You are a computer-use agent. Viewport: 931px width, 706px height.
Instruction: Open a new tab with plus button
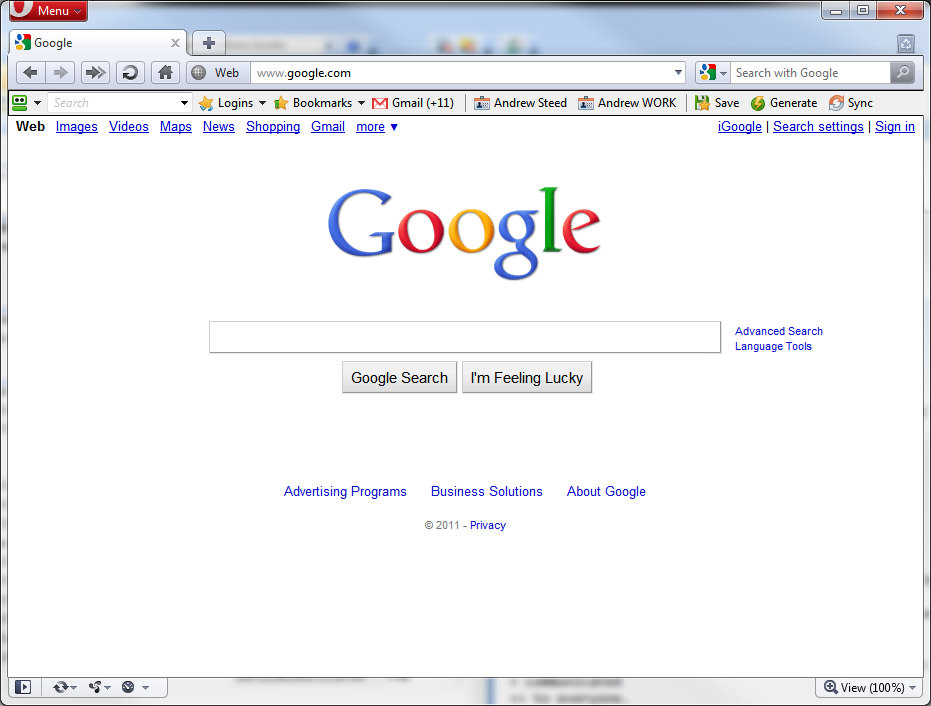208,43
